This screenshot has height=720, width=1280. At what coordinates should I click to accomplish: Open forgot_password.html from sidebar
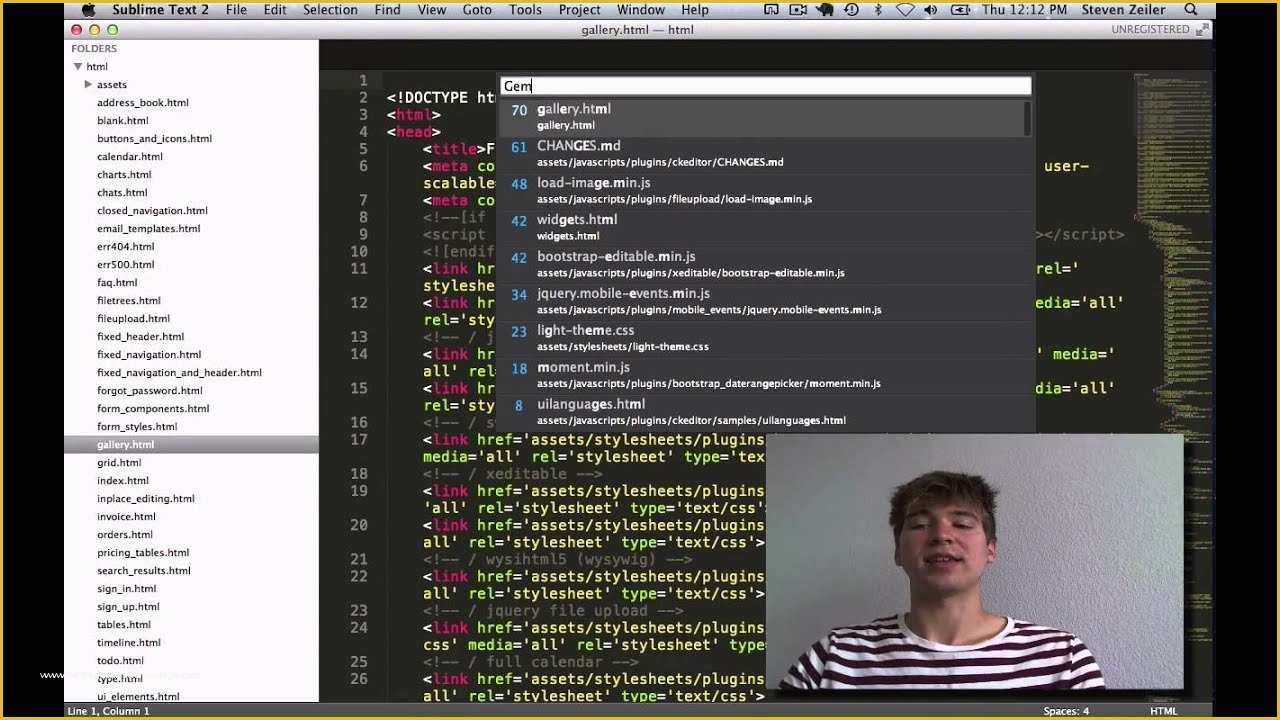(150, 391)
